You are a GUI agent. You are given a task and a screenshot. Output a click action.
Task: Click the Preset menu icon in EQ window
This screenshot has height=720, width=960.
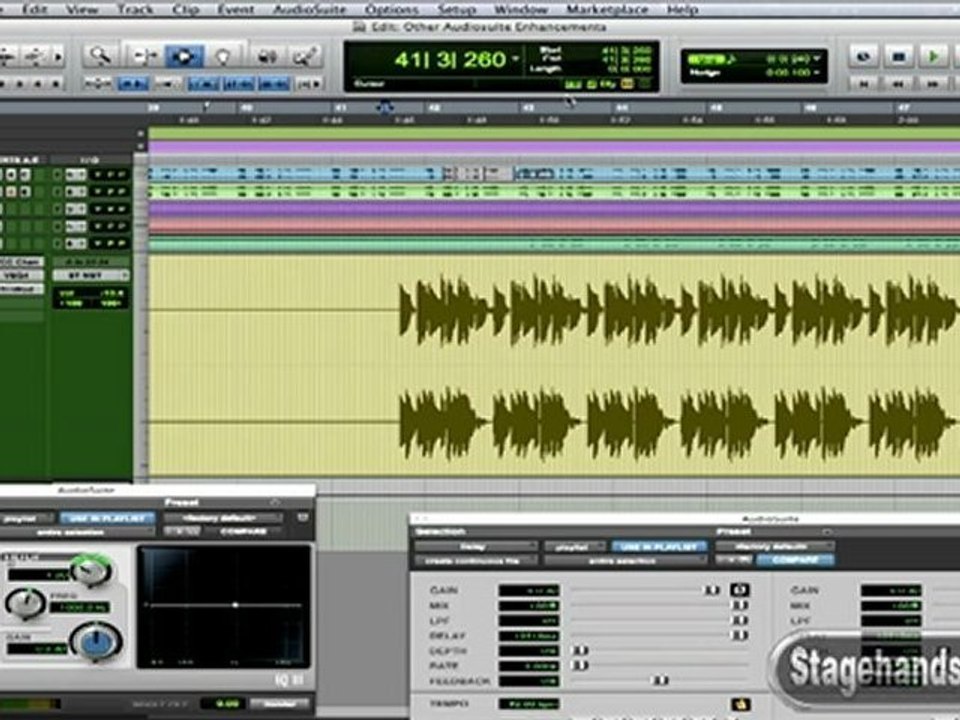click(275, 503)
